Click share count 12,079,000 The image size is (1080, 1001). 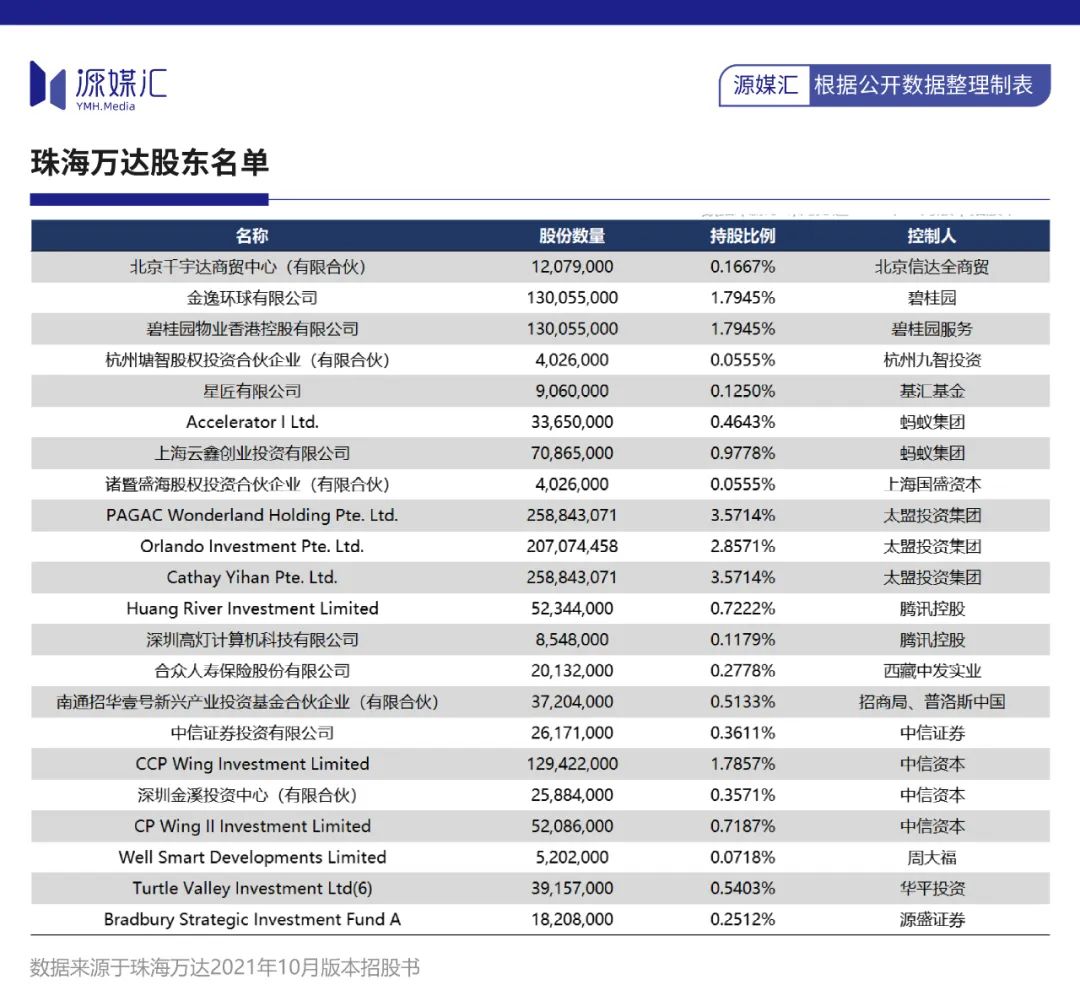(572, 267)
